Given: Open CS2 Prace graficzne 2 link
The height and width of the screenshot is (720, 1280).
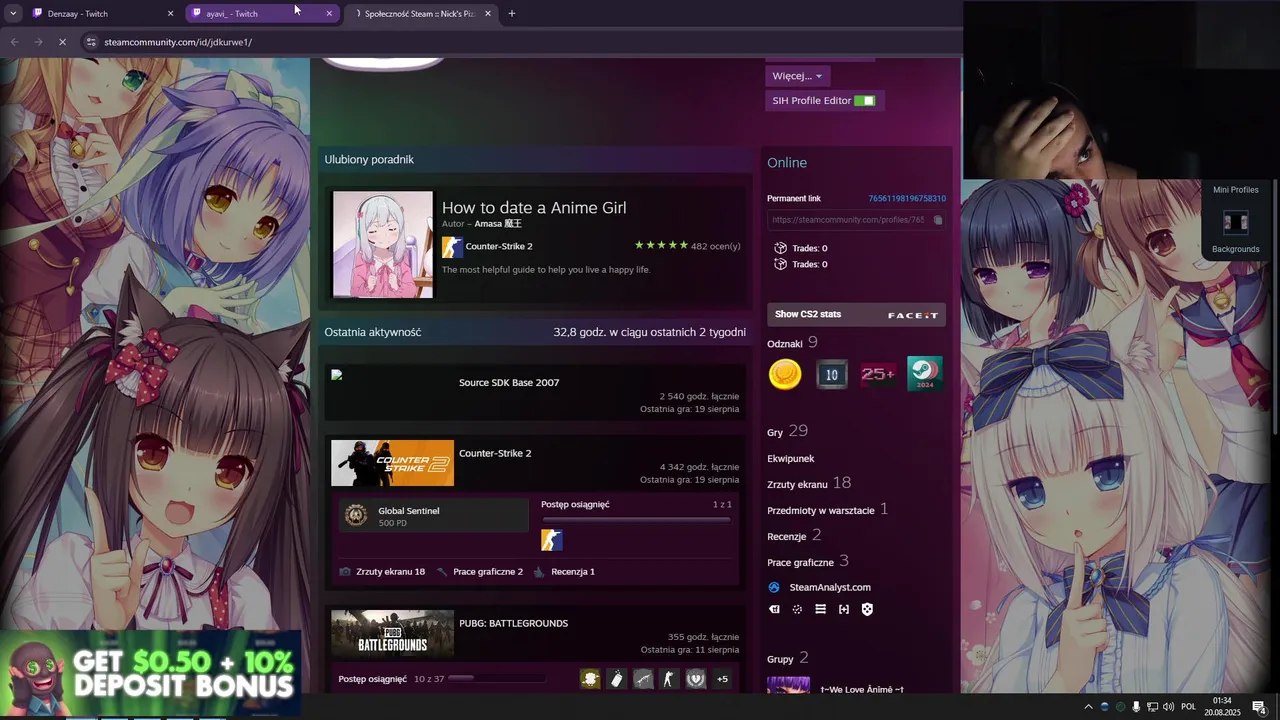Looking at the screenshot, I should [488, 572].
